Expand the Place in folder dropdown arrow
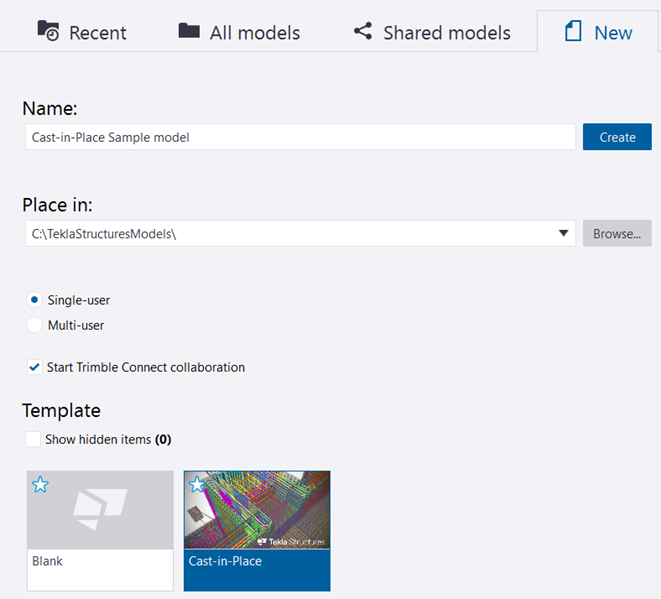Image resolution: width=661 pixels, height=599 pixels. (x=565, y=234)
